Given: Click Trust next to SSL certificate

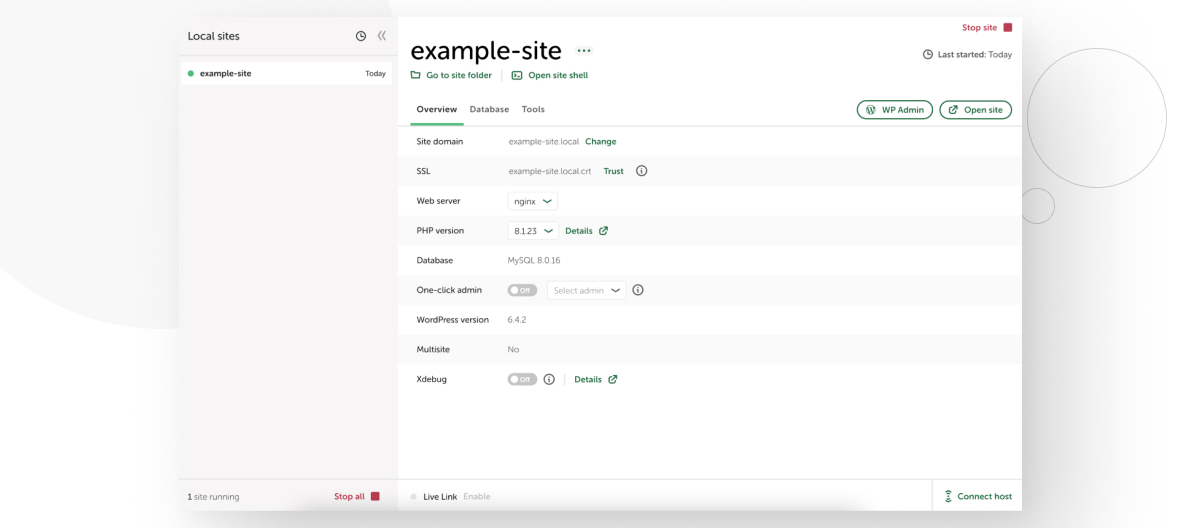Looking at the screenshot, I should click(x=613, y=171).
